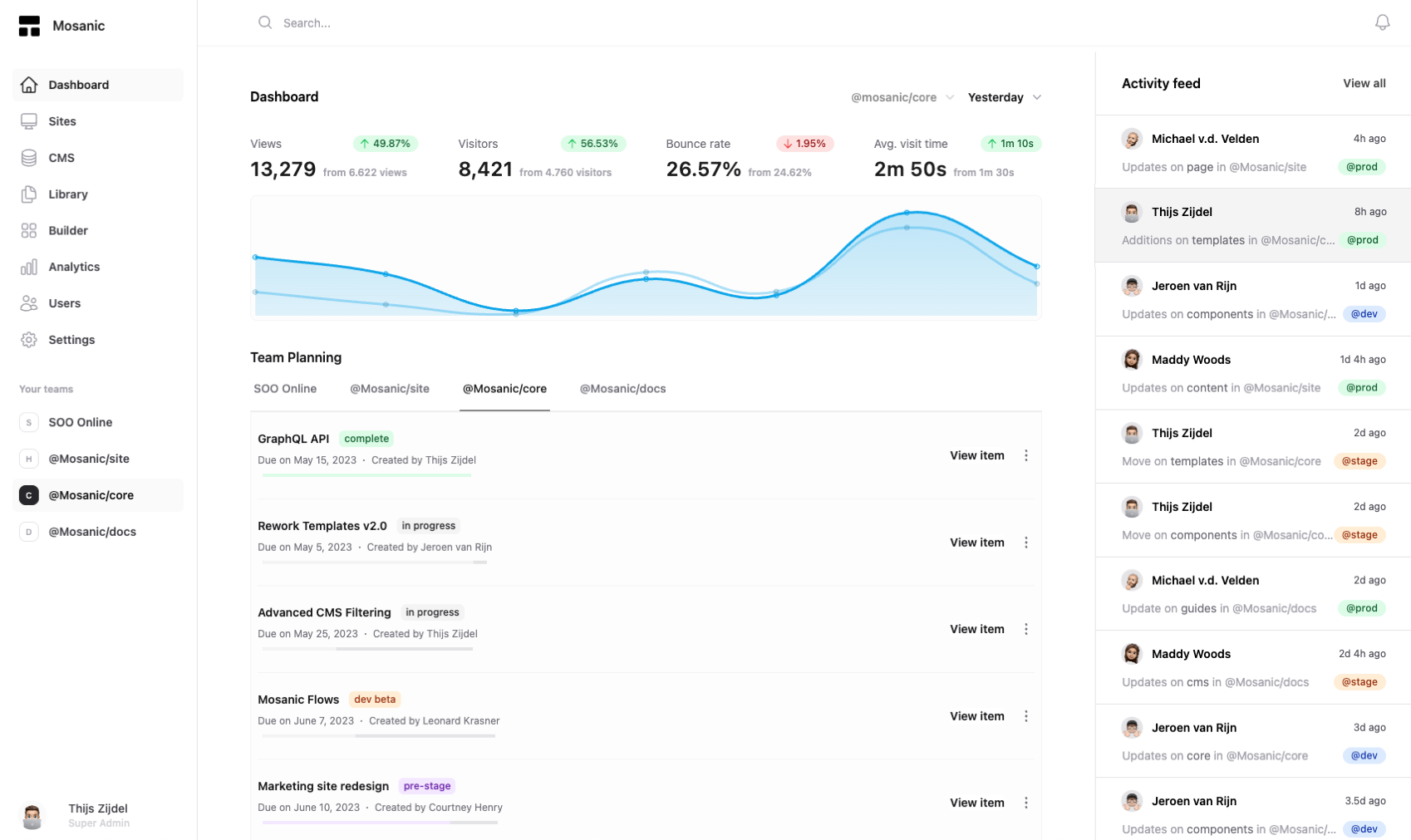Expand the Yesterday date range dropdown

pyautogui.click(x=1005, y=97)
